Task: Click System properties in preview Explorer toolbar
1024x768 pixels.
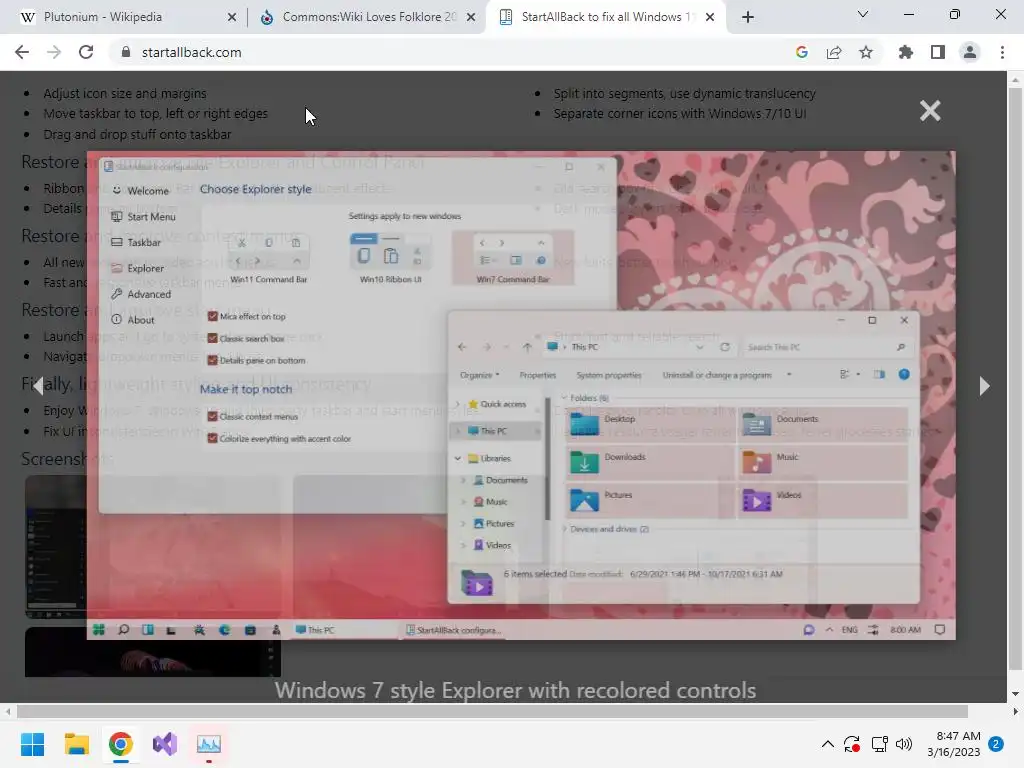Action: (x=609, y=375)
